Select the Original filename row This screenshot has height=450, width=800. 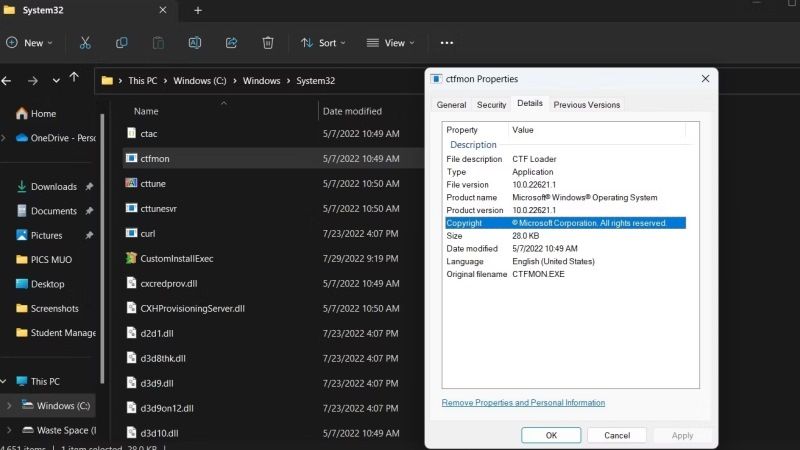565,274
